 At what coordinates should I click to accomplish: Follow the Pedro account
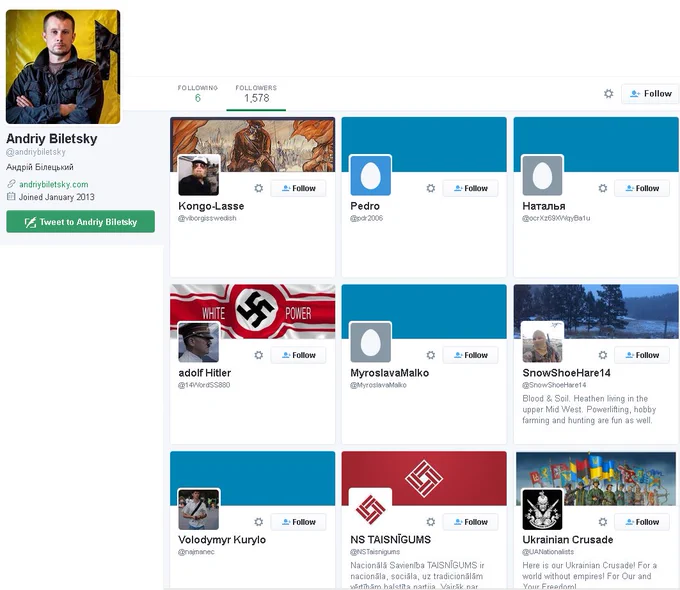pyautogui.click(x=471, y=188)
